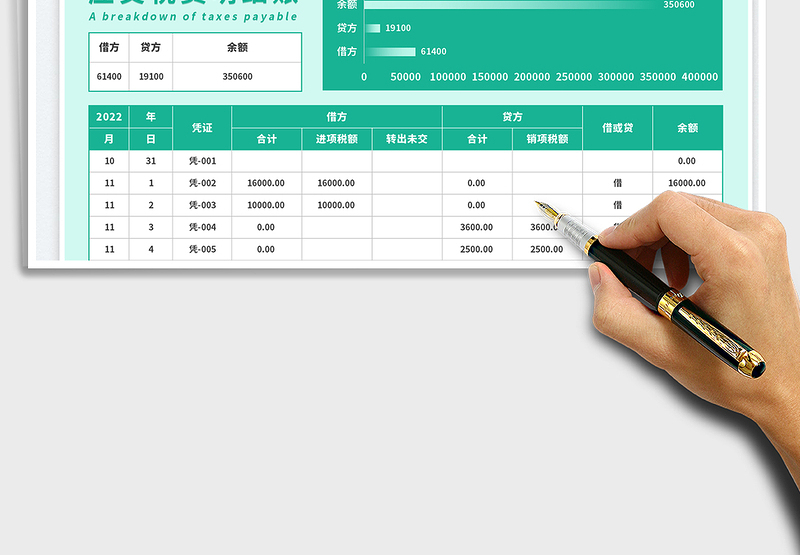Click 进项税额 16000.00 in the 凭-002 row

click(336, 183)
